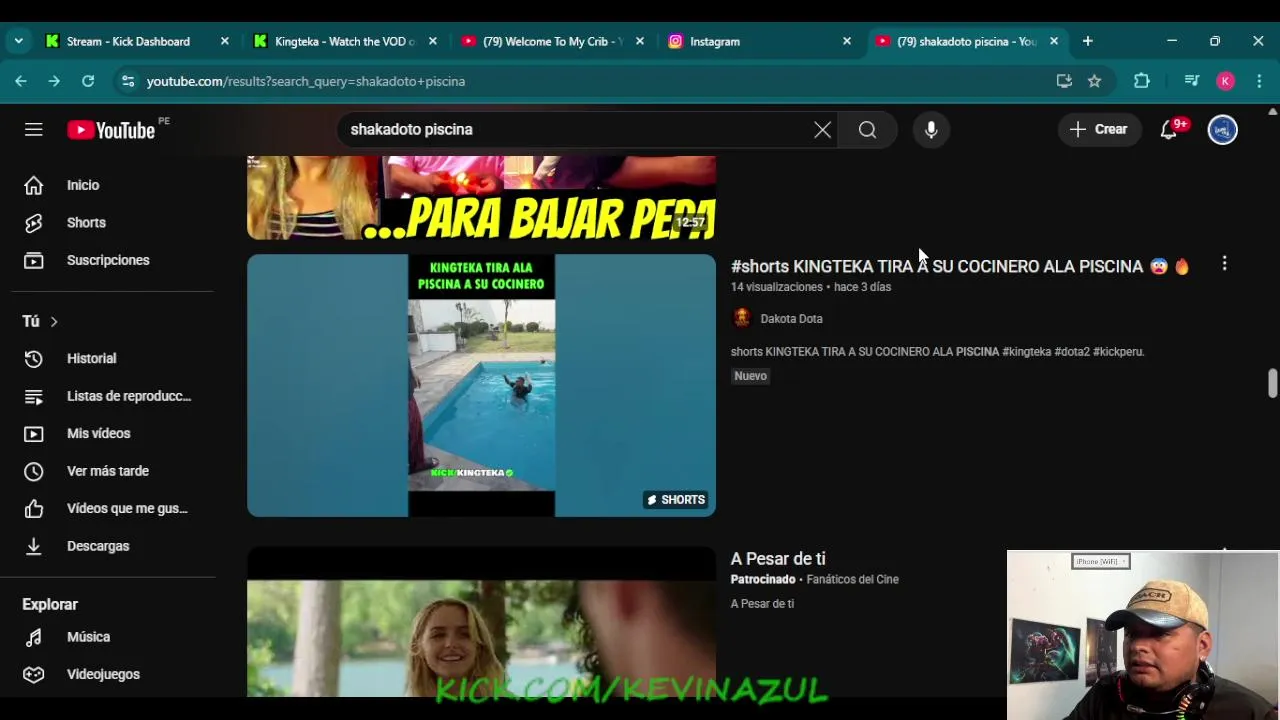Click the youtube.com address bar URL

coord(305,81)
